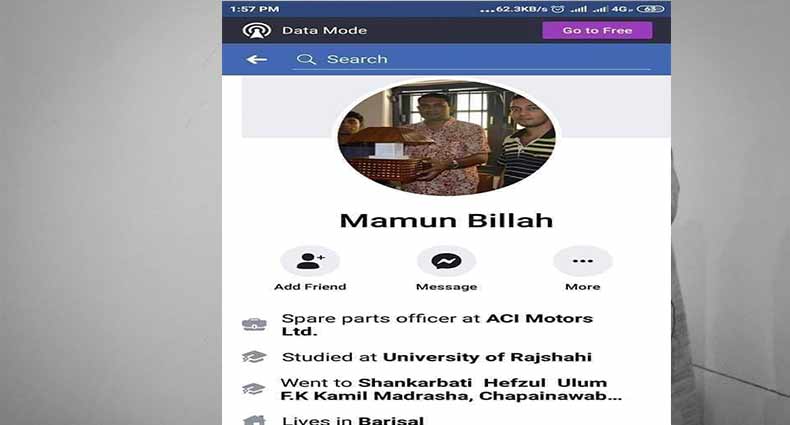Click the briefcase work icon
Viewport: 790px width, 425px height.
[x=254, y=324]
